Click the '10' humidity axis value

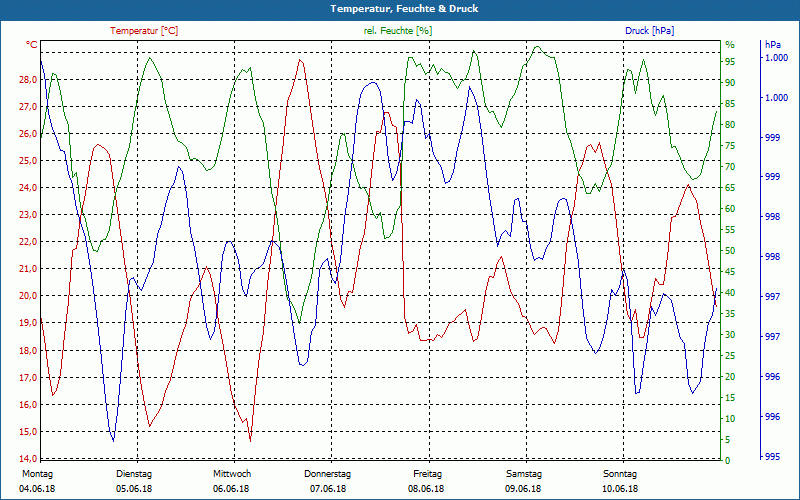coord(730,418)
